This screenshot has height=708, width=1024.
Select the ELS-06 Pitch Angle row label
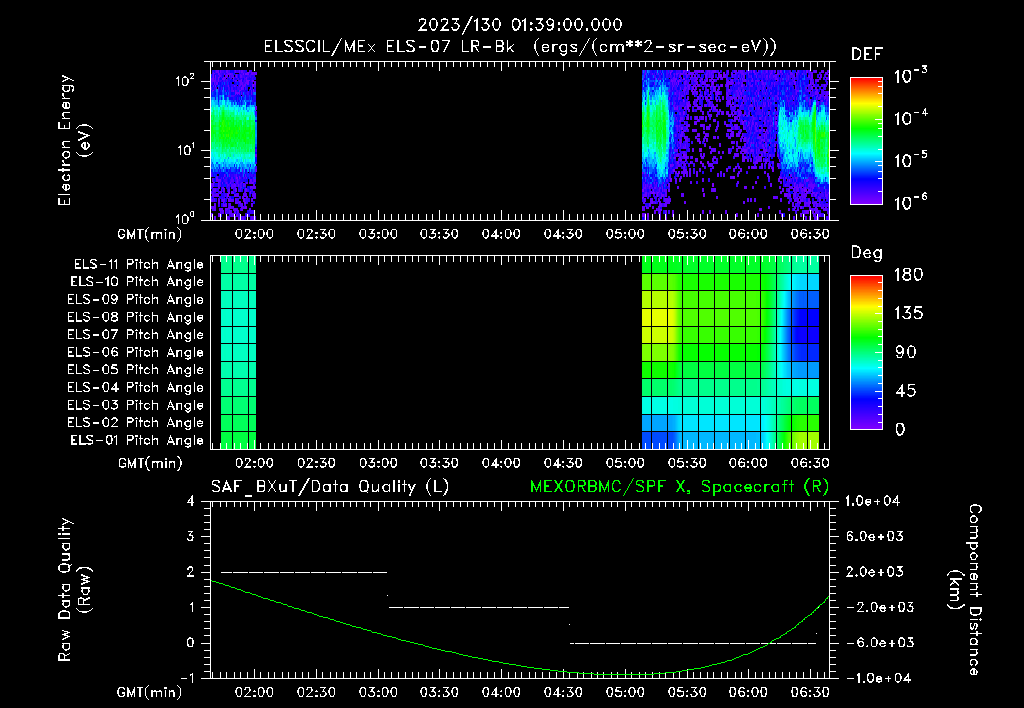point(135,353)
